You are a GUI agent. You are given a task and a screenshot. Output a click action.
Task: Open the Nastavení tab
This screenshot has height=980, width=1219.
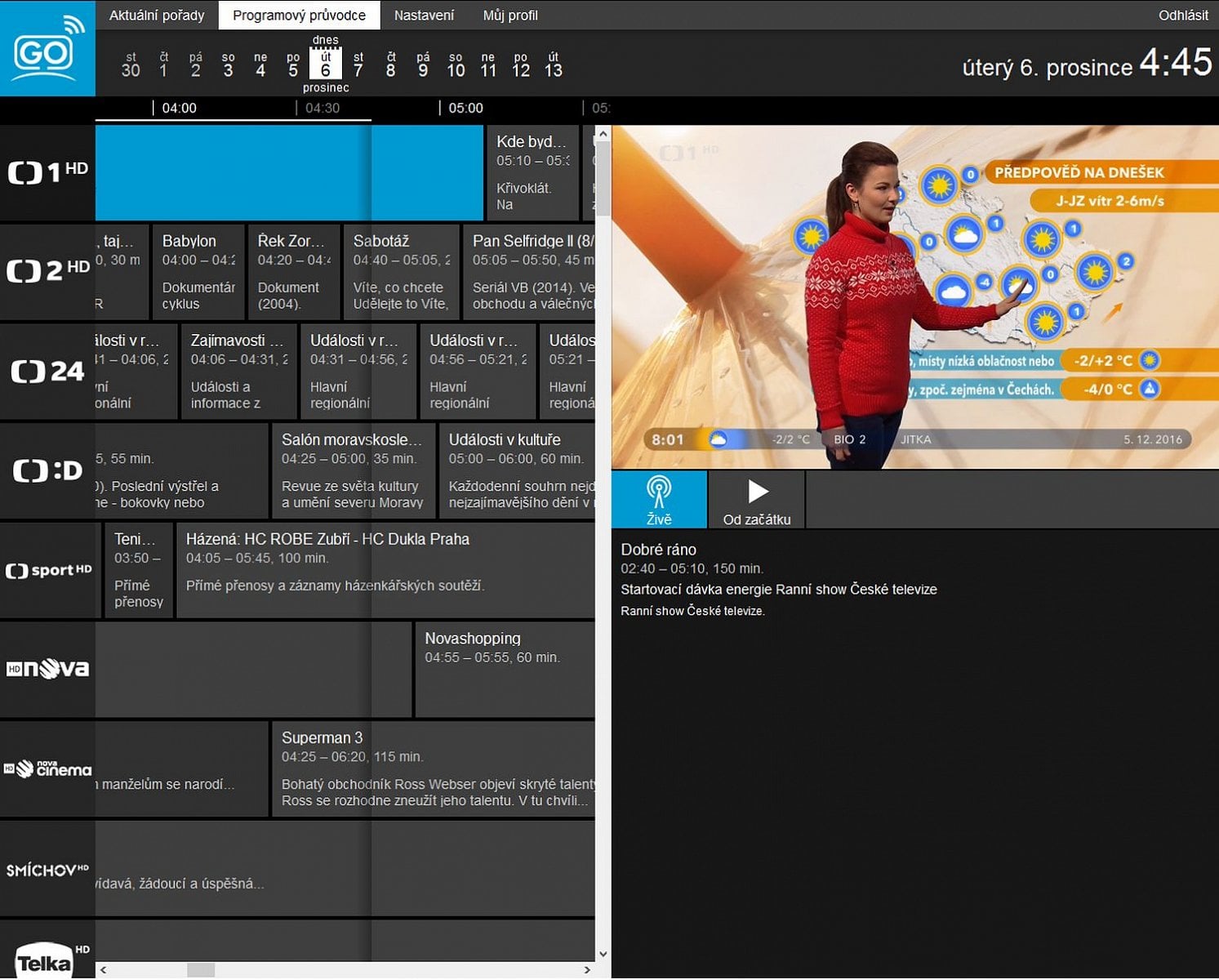(424, 15)
